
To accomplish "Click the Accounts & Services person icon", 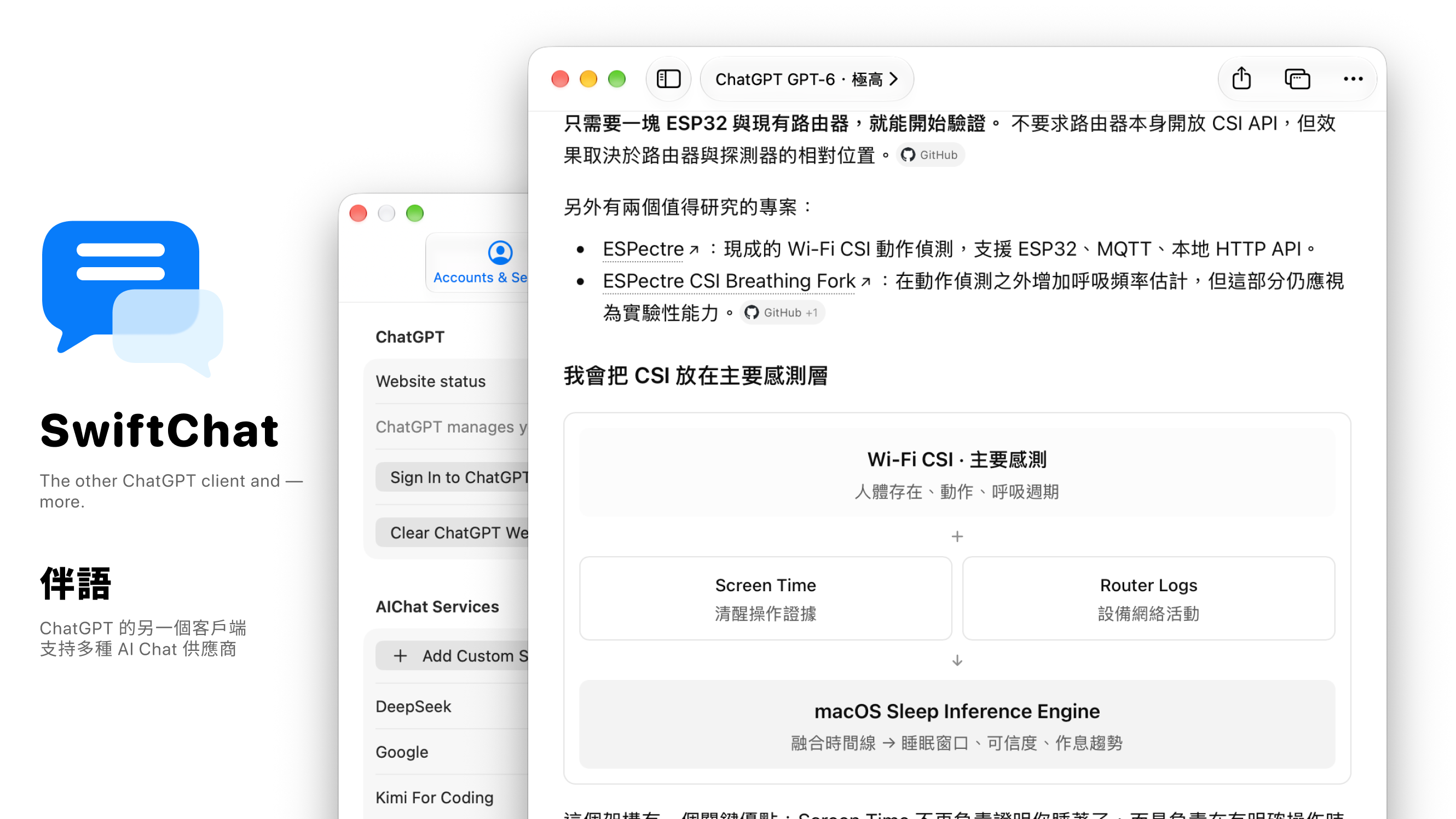I will pyautogui.click(x=500, y=252).
